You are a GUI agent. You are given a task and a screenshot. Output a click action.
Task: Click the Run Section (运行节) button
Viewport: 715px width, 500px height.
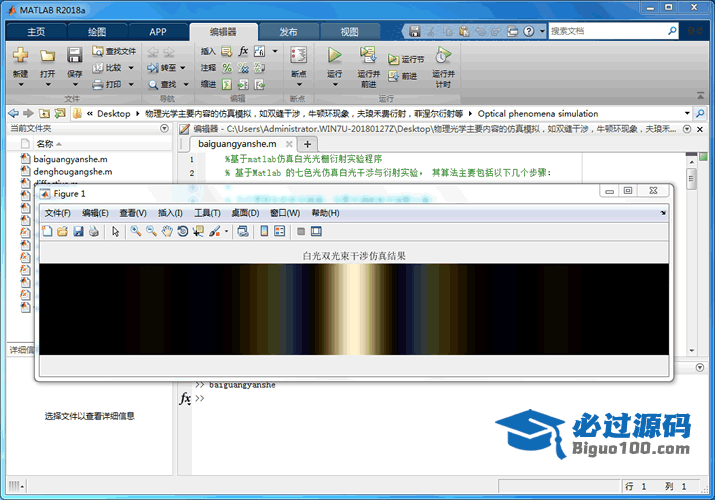(x=406, y=59)
